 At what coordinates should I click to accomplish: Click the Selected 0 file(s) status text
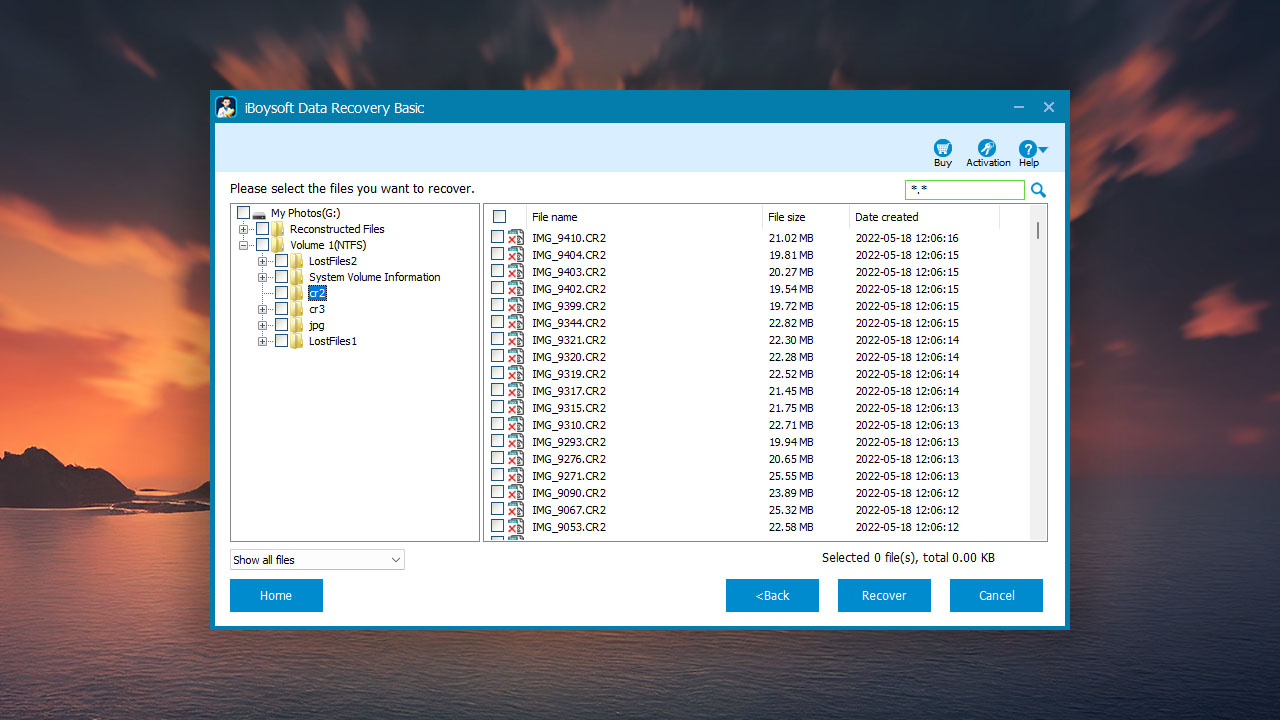point(908,558)
